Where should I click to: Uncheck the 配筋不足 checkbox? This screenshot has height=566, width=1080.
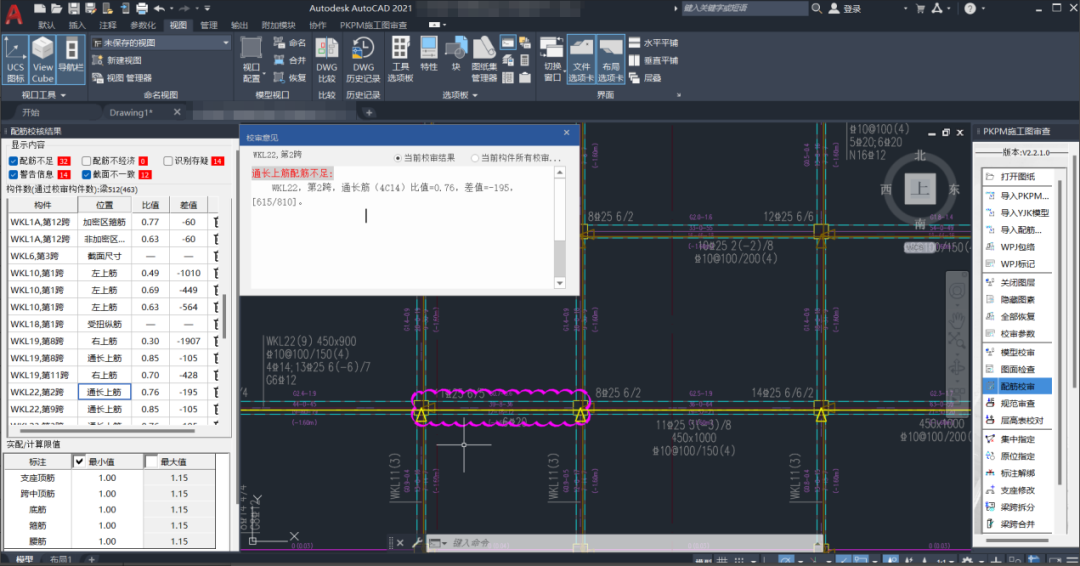(13, 161)
